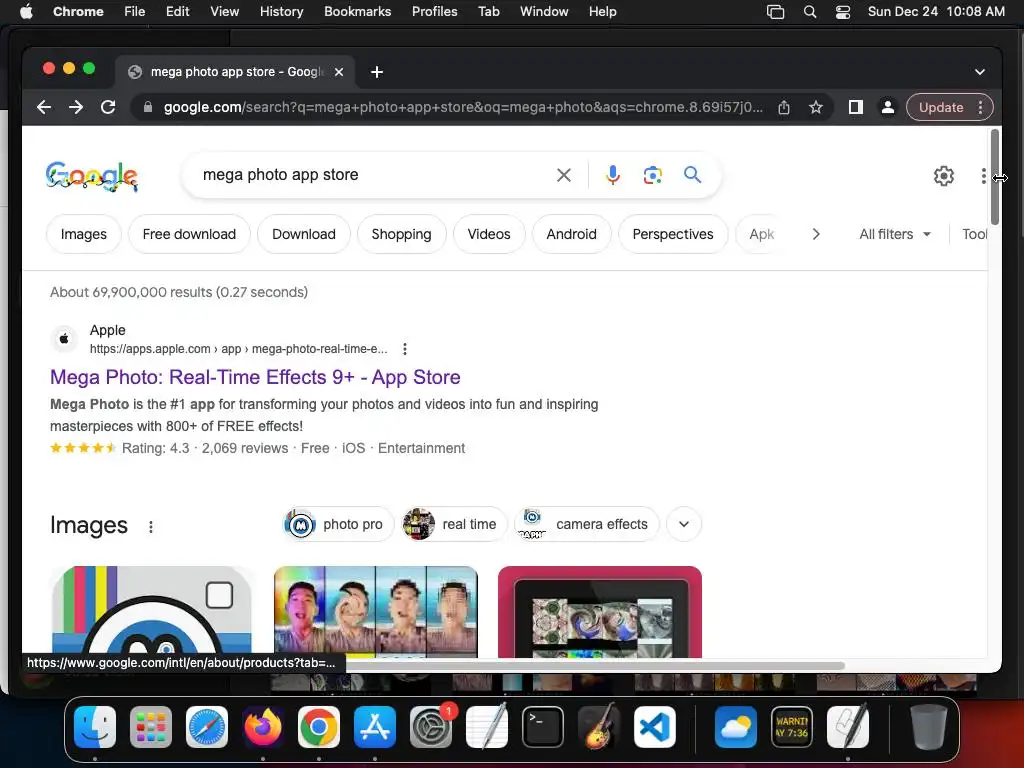
Task: Show more search filter chips
Action: pyautogui.click(x=816, y=234)
